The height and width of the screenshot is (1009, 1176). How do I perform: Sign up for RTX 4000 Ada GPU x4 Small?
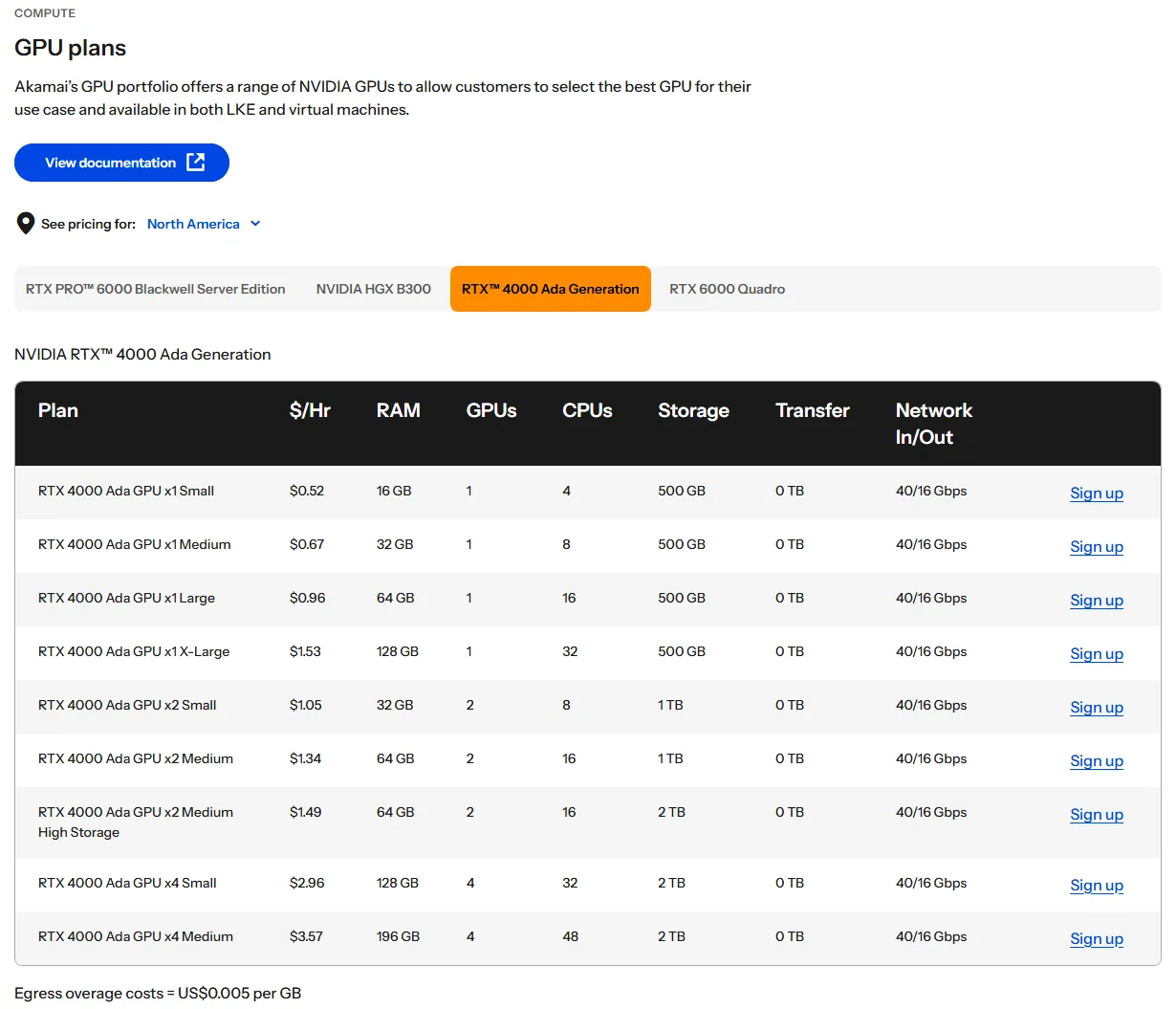1097,885
